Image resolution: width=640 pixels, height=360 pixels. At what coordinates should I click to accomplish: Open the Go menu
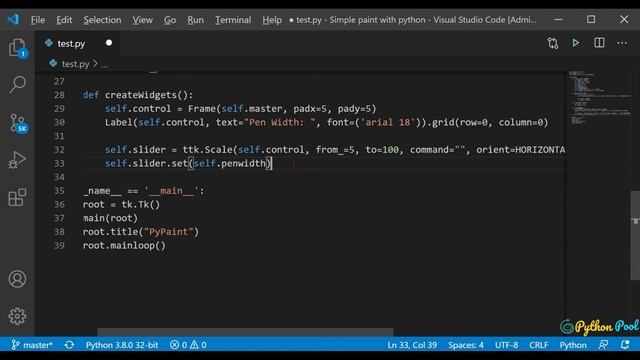pyautogui.click(x=170, y=20)
